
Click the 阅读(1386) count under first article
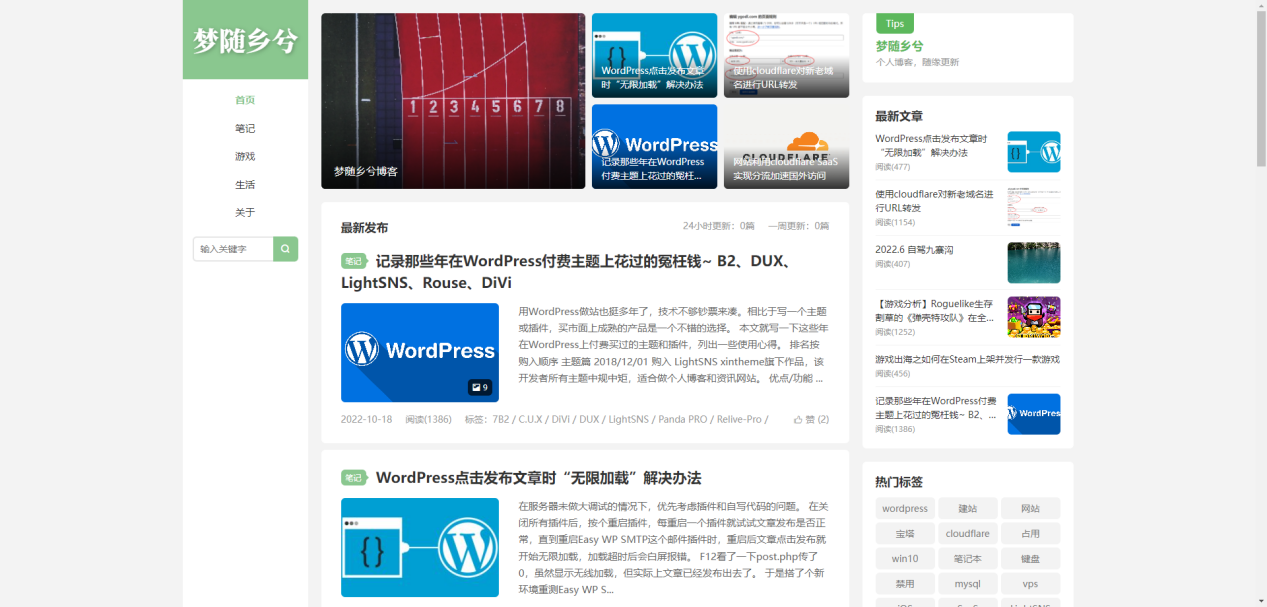point(428,420)
